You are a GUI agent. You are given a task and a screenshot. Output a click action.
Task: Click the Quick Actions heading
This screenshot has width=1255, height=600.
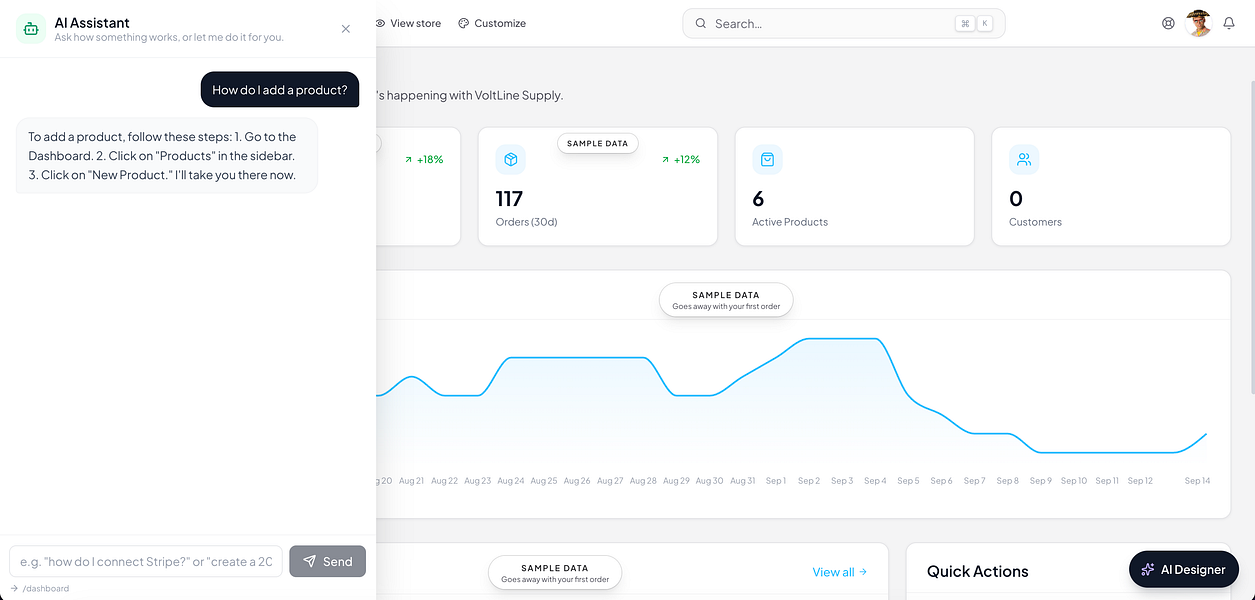(x=978, y=572)
